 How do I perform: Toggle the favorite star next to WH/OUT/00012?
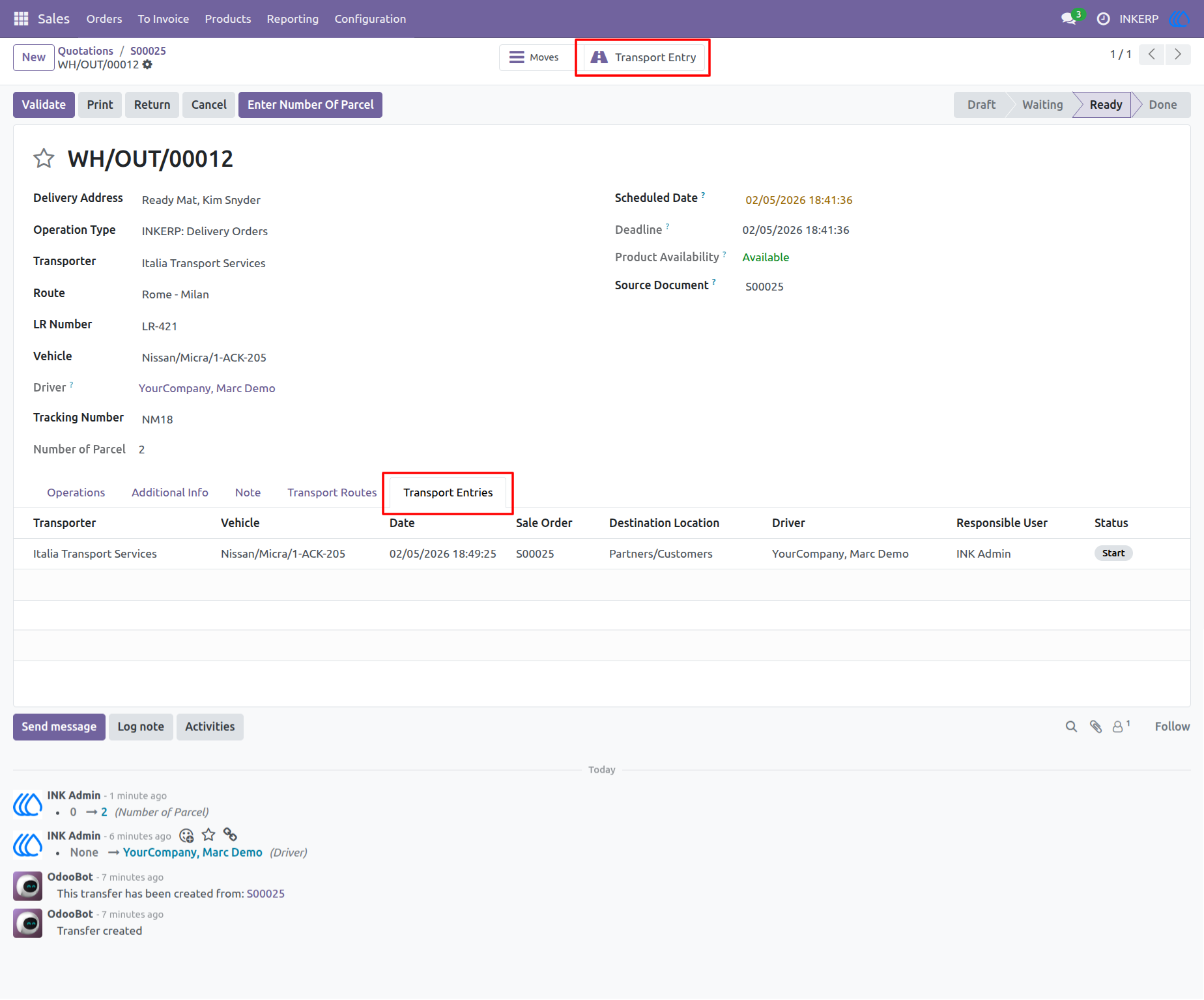coord(44,158)
